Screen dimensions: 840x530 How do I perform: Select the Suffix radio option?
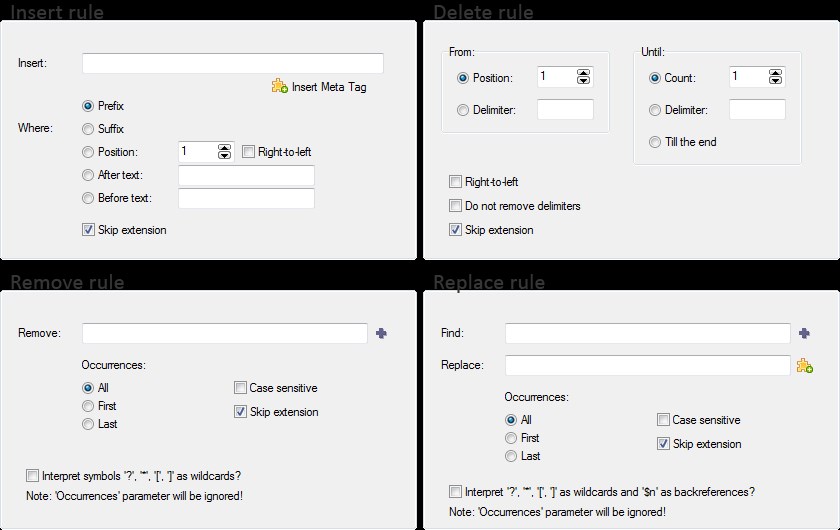(x=88, y=129)
